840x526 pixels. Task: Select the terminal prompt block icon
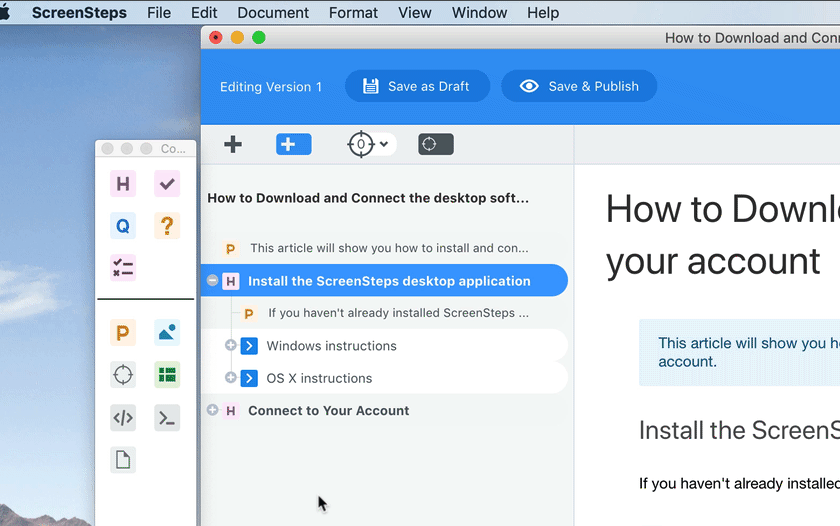(x=167, y=418)
